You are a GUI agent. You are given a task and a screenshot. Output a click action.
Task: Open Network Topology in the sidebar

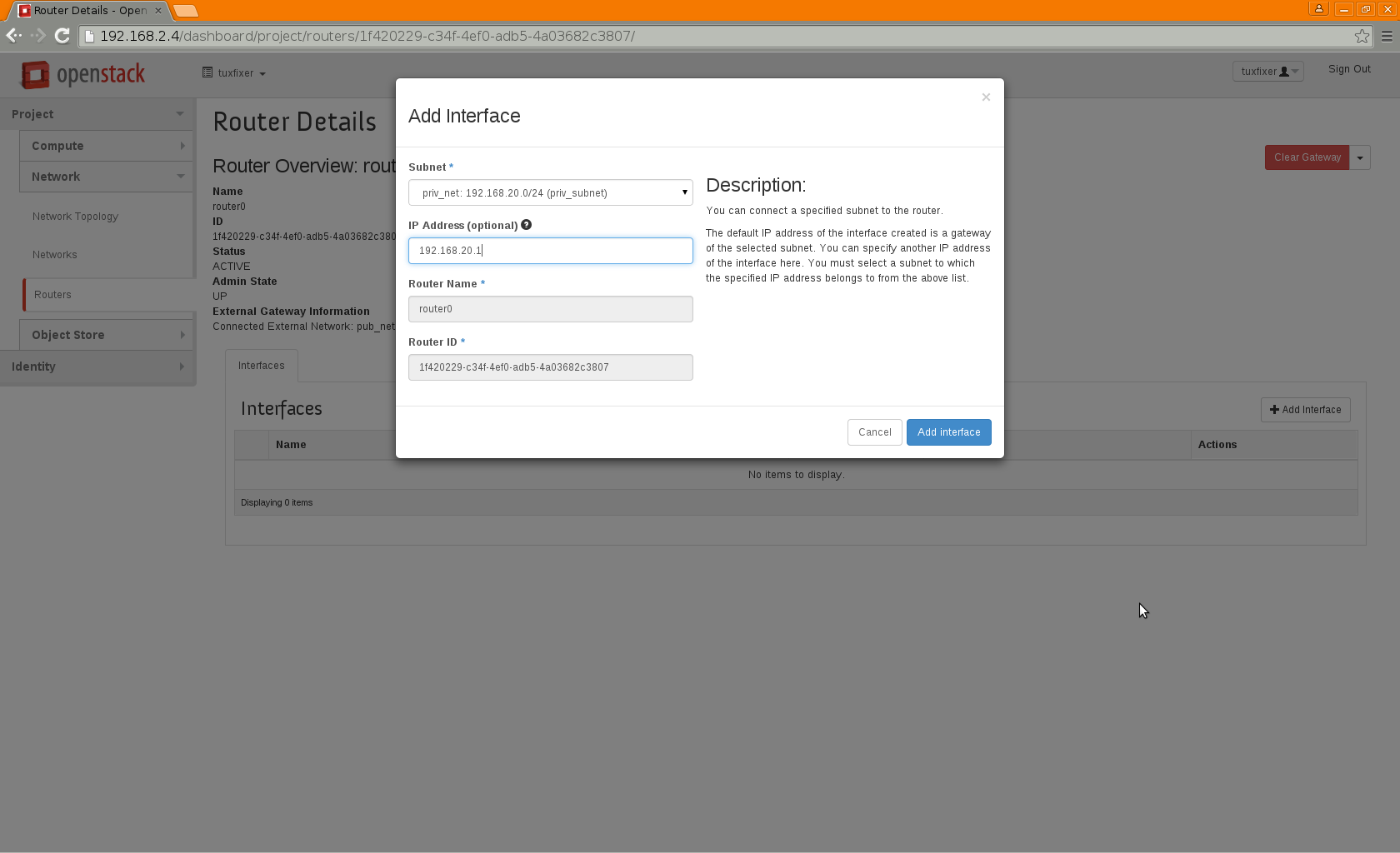coord(75,217)
